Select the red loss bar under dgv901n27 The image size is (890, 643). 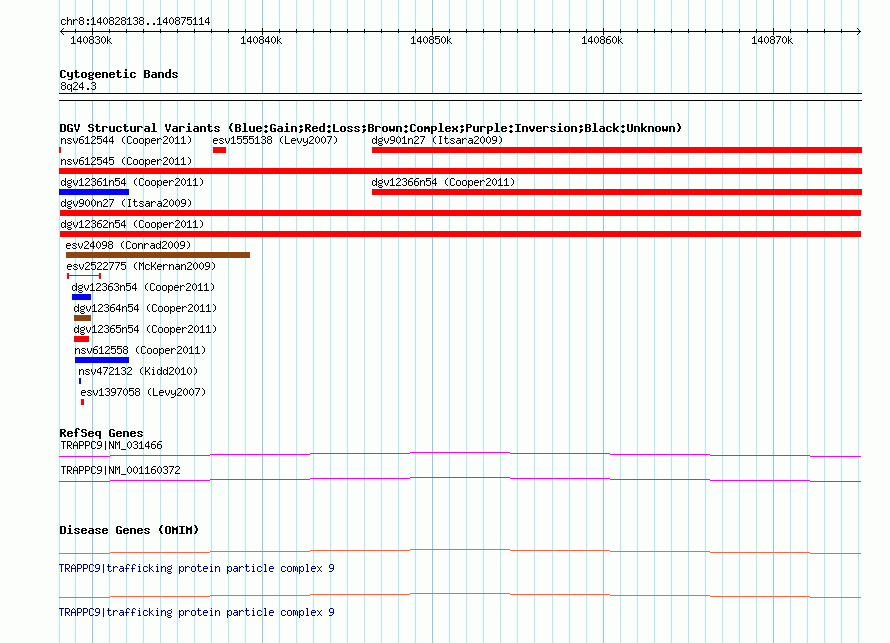pyautogui.click(x=617, y=150)
